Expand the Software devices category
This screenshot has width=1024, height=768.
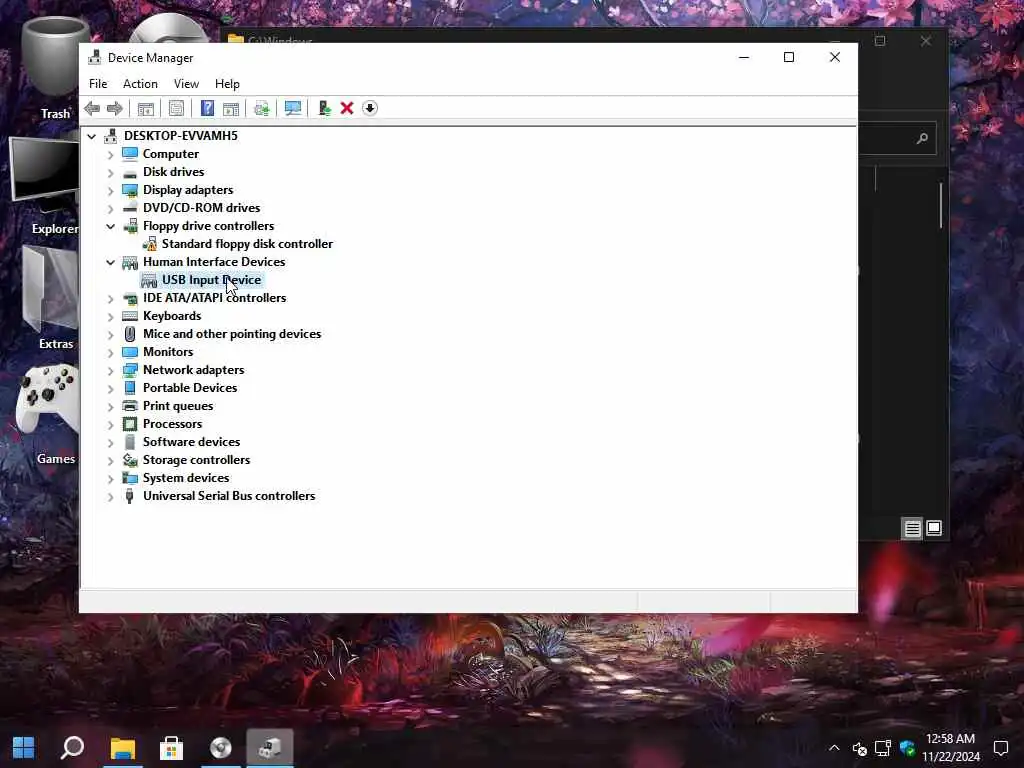pyautogui.click(x=110, y=443)
